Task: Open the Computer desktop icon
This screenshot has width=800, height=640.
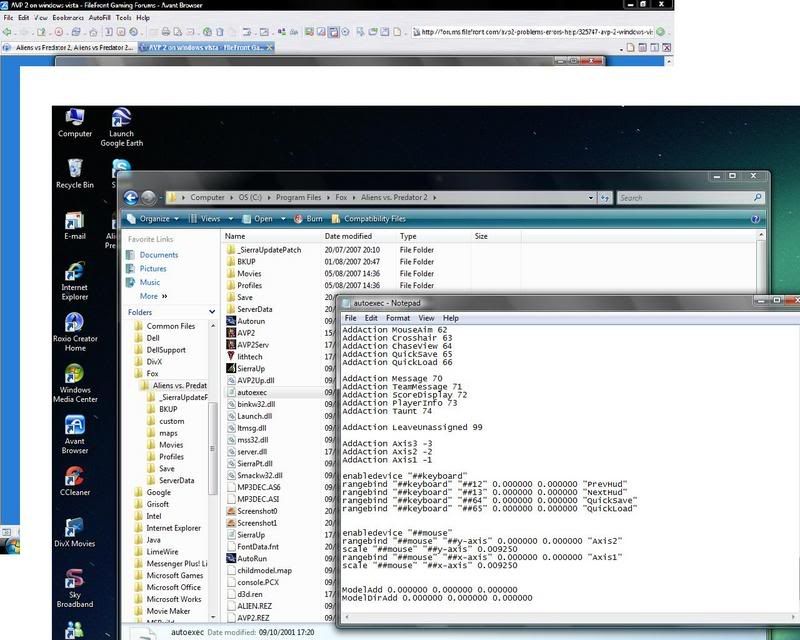Action: point(74,123)
